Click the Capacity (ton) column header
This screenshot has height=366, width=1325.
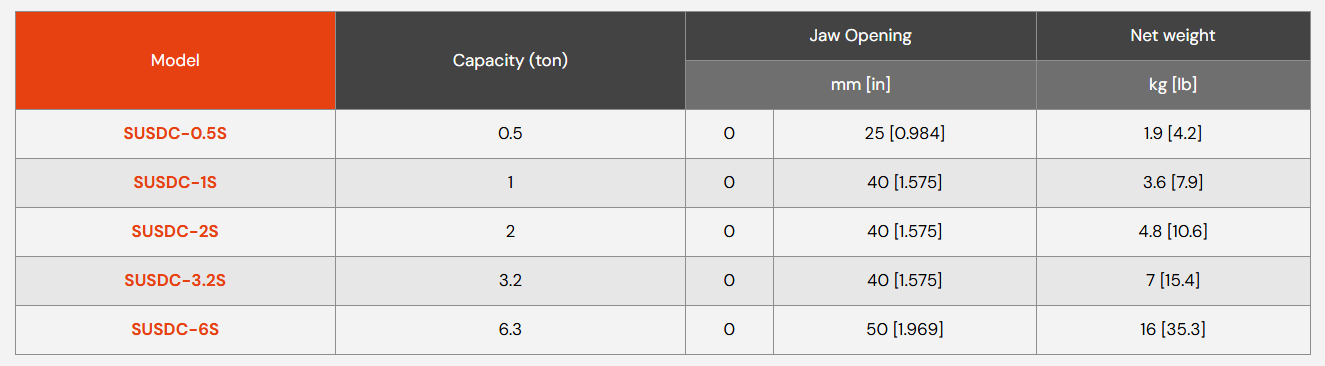pyautogui.click(x=510, y=60)
